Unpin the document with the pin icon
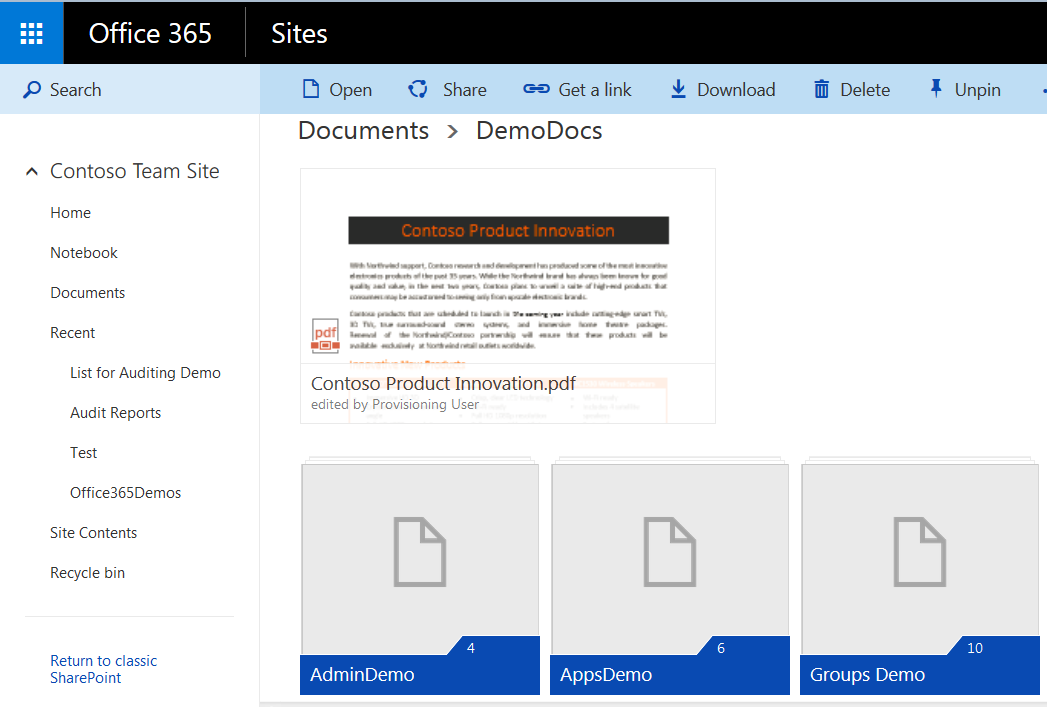 (937, 89)
